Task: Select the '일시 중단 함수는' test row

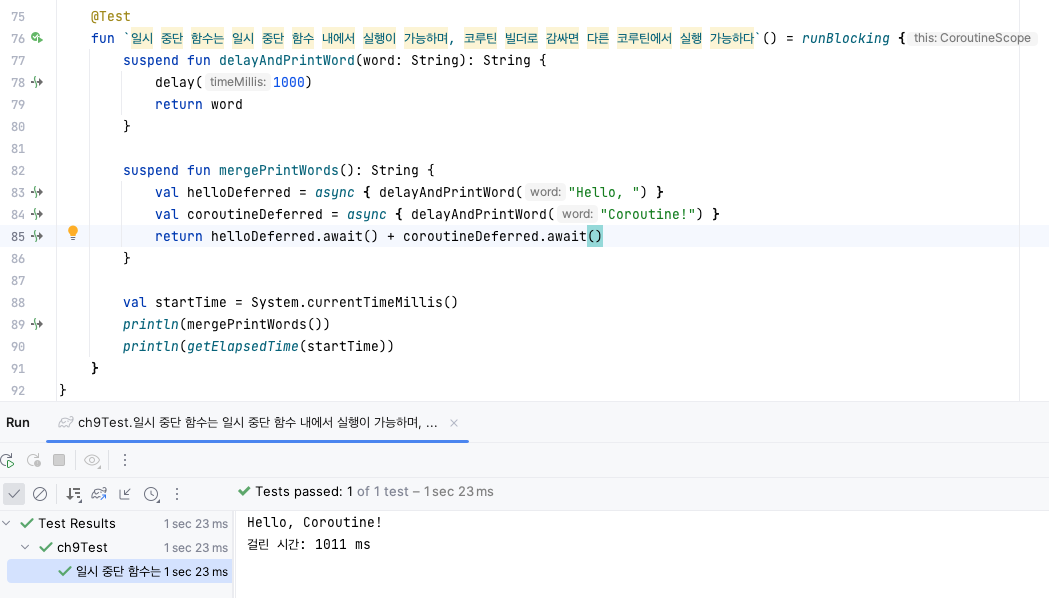Action: (120, 571)
